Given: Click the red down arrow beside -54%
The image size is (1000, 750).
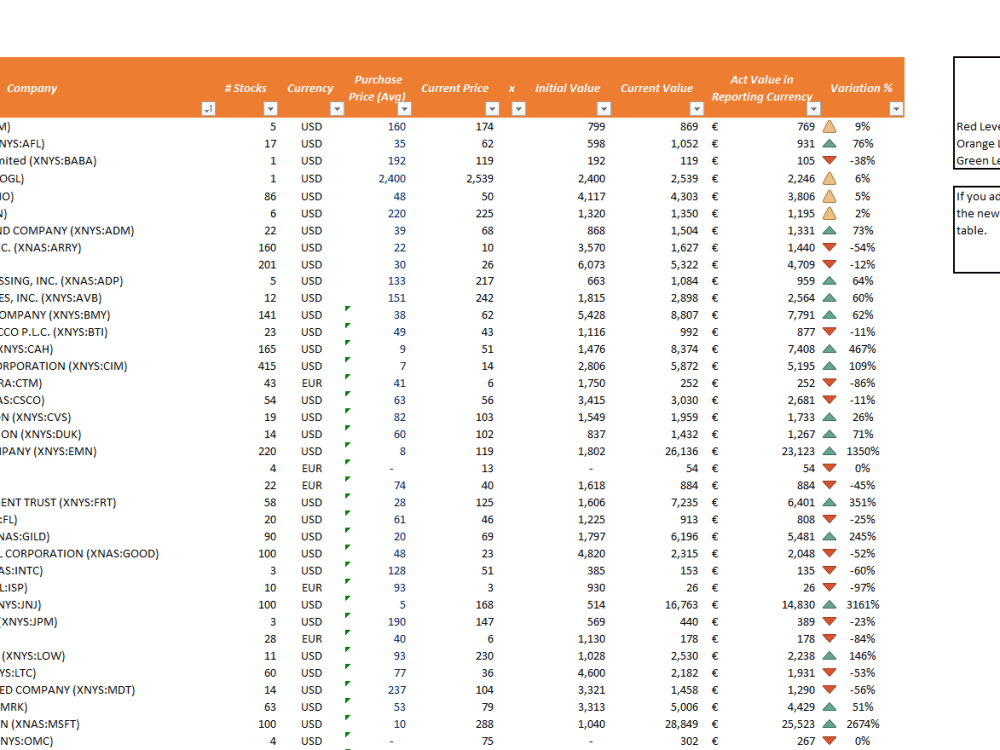Looking at the screenshot, I should (x=829, y=247).
